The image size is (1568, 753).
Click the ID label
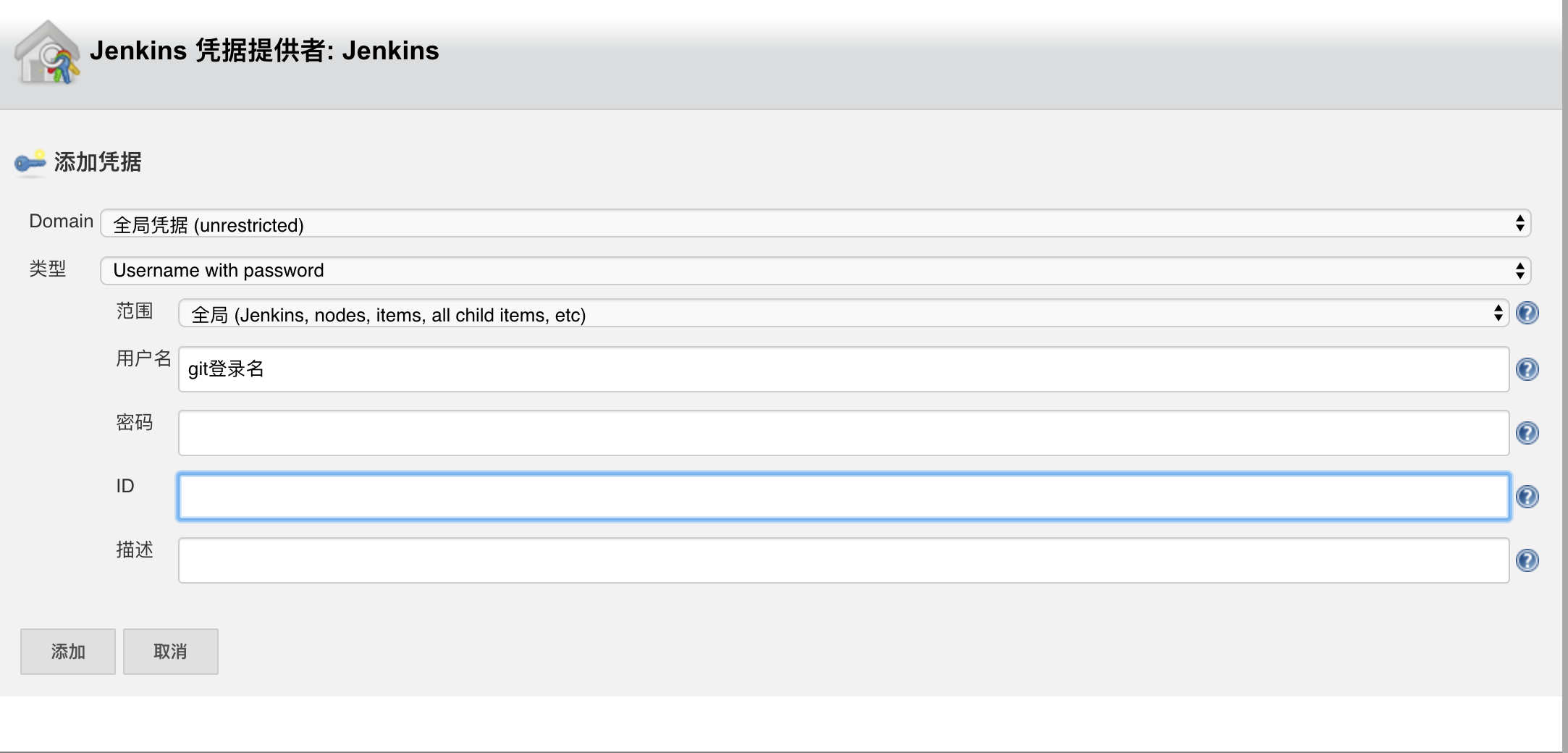pyautogui.click(x=125, y=486)
